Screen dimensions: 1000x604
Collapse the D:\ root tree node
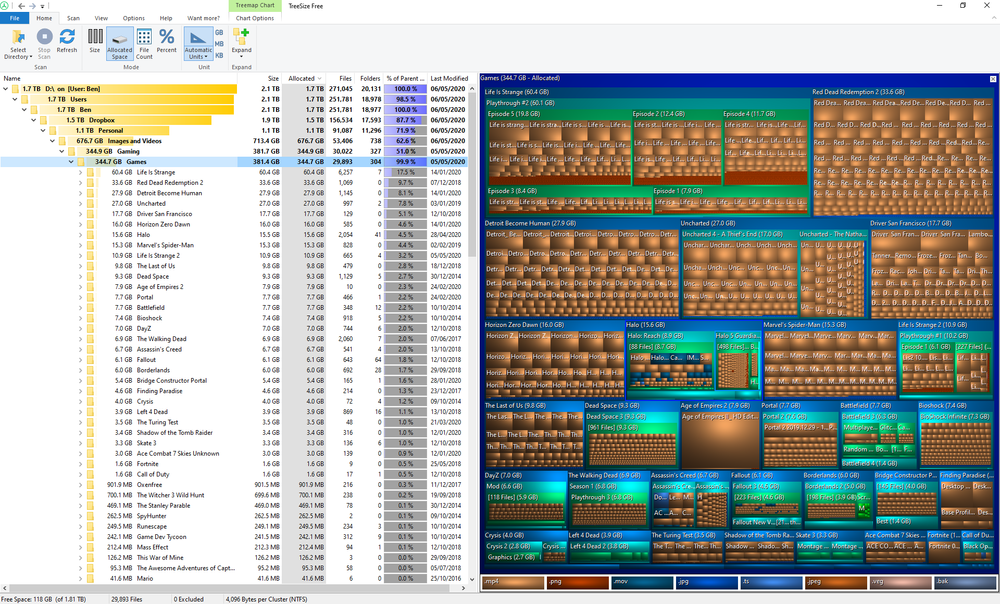point(6,89)
